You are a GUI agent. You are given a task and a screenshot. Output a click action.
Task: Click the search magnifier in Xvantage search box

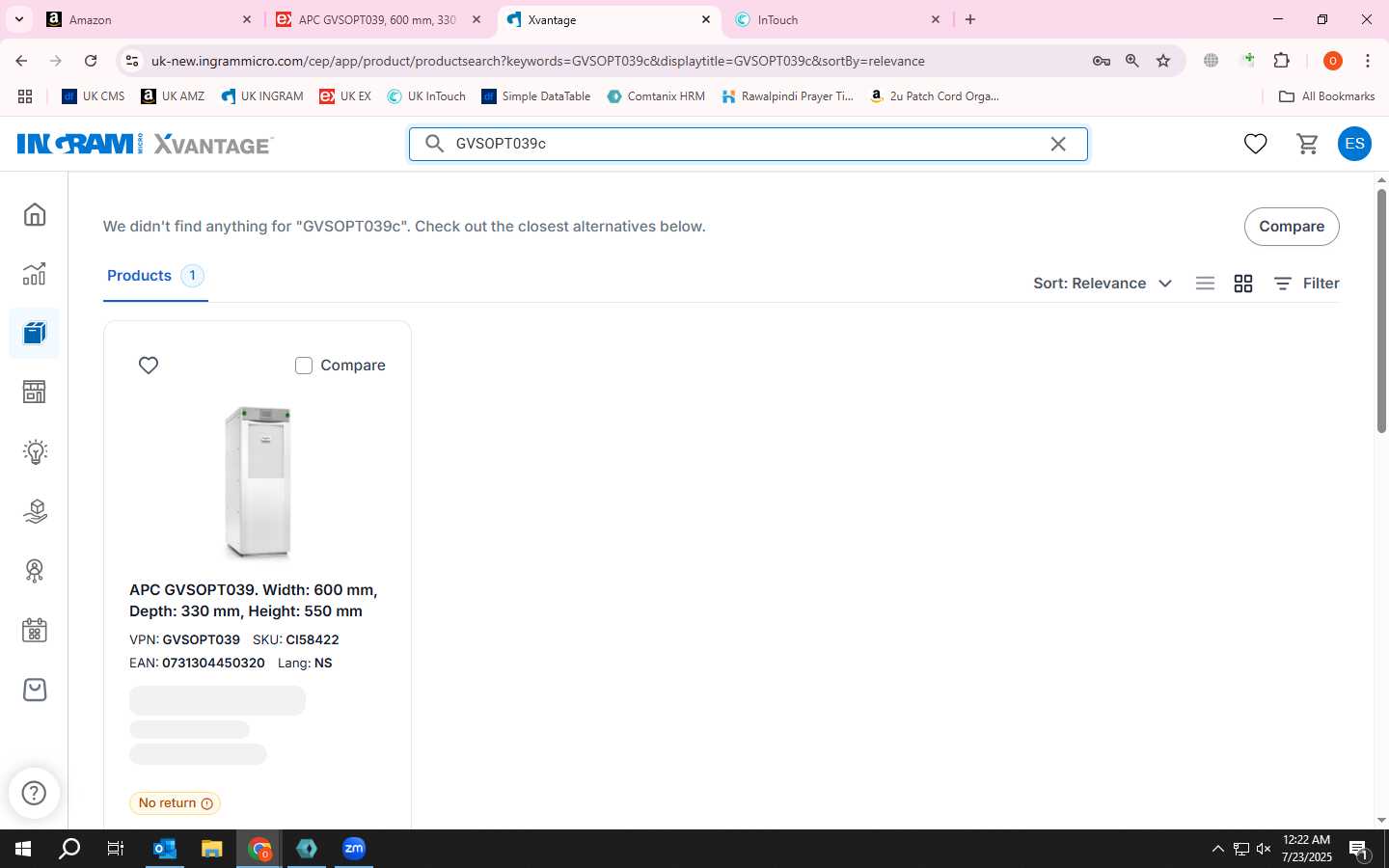point(435,144)
